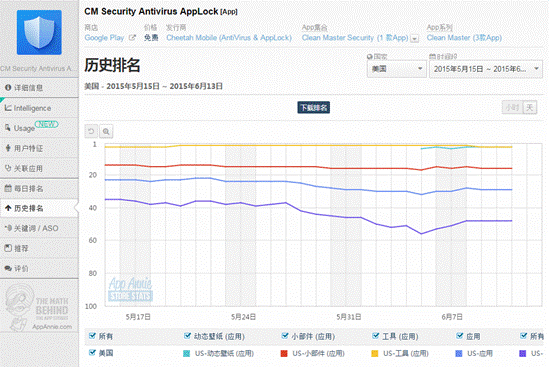Click the 5月17日 x-axis label

coord(138,317)
